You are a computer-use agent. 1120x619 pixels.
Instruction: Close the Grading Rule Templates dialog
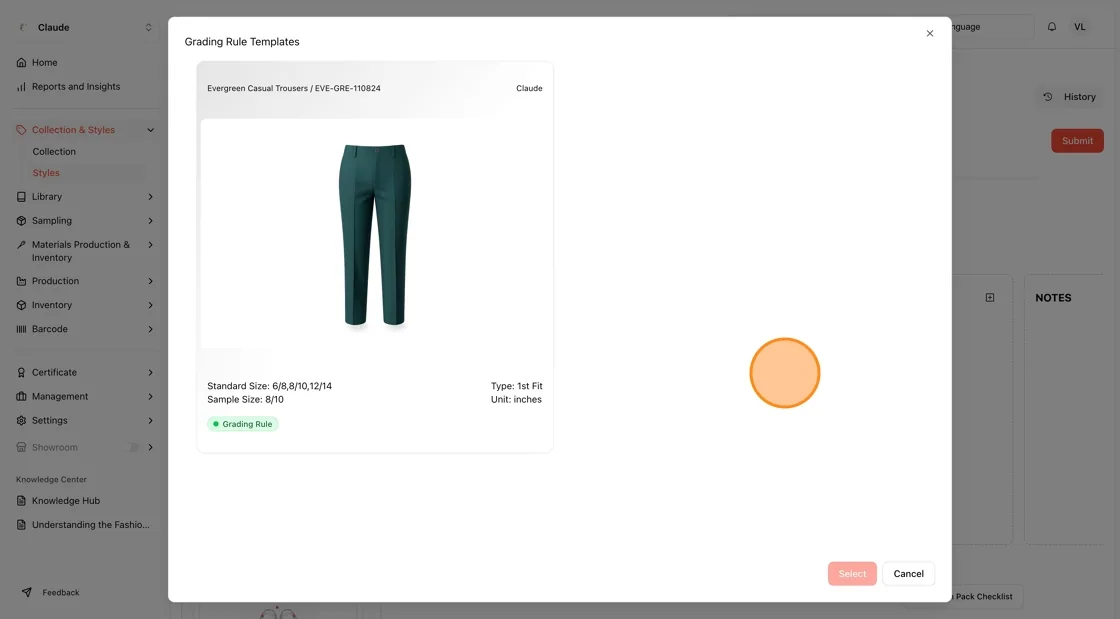pos(929,34)
